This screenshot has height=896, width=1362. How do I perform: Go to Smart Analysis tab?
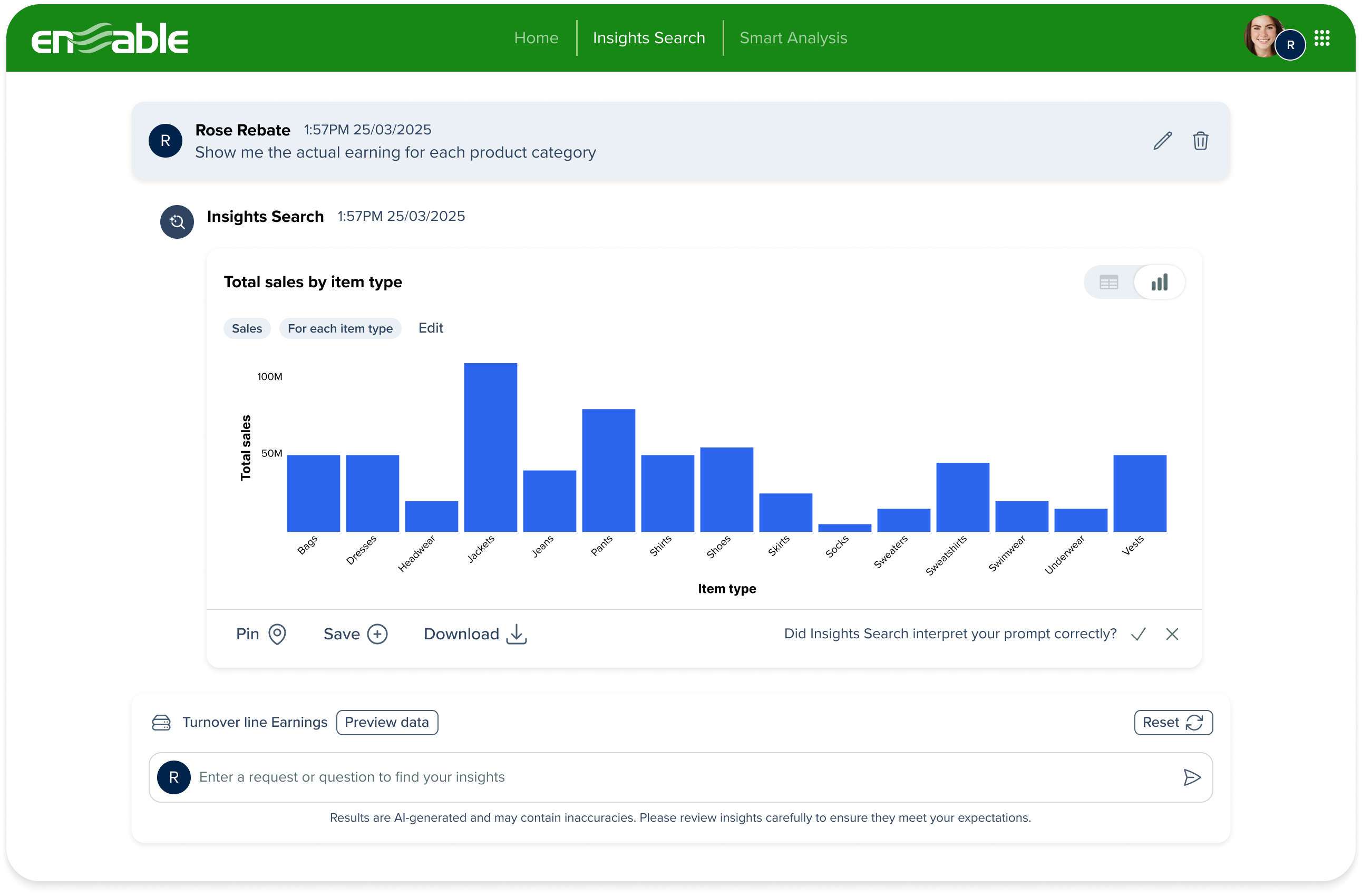pyautogui.click(x=793, y=38)
